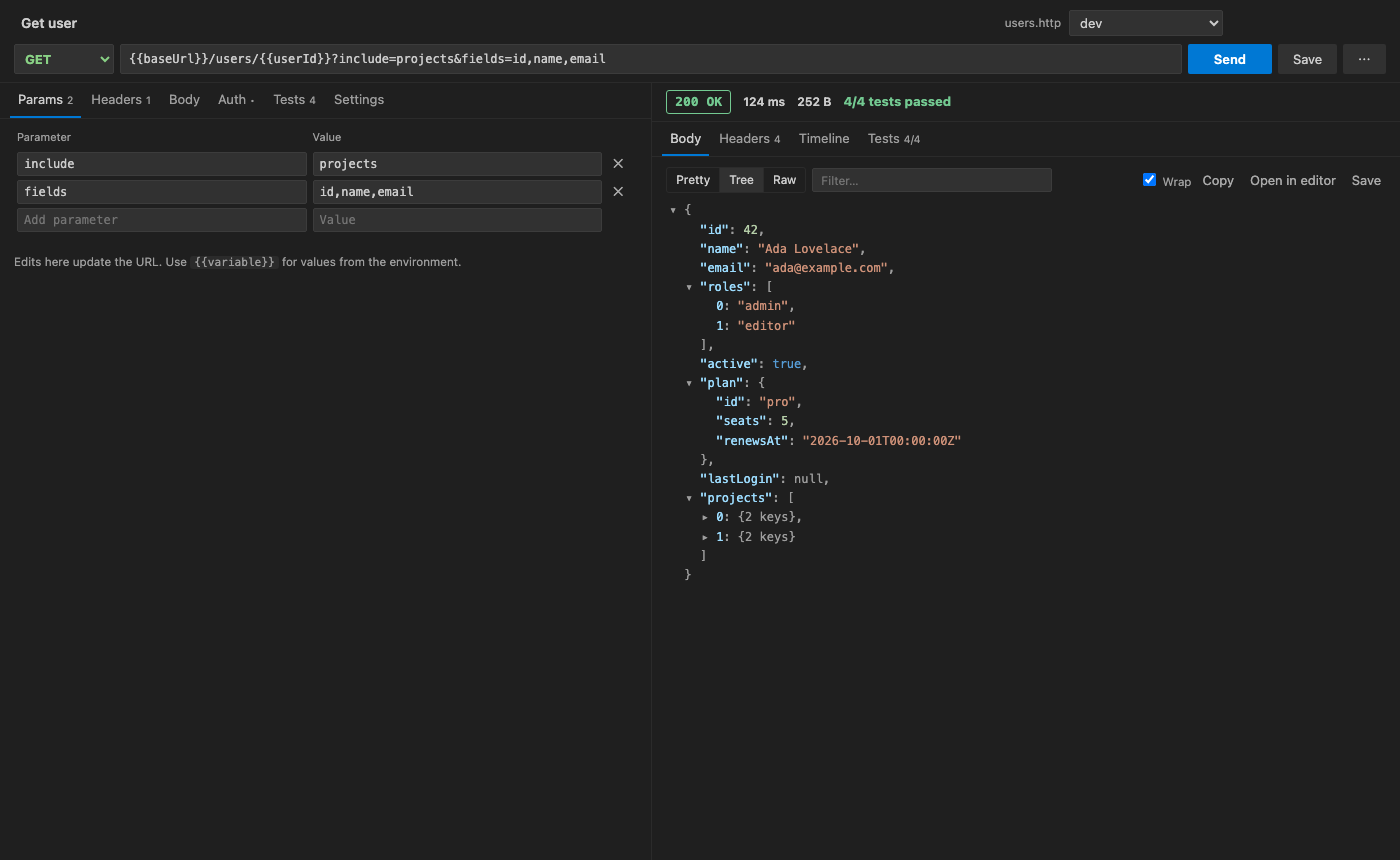Click the "lastLogin" key
The height and width of the screenshot is (860, 1400).
tap(739, 479)
